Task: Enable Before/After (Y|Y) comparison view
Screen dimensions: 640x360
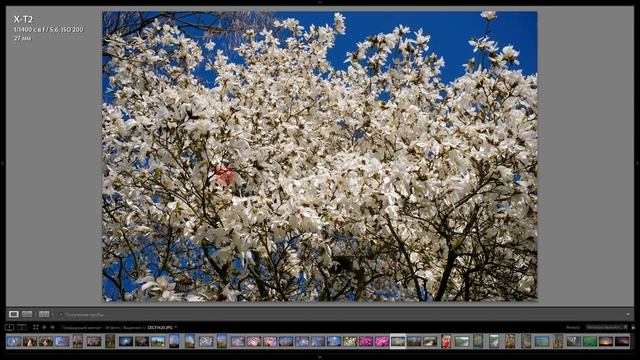Action: [x=44, y=314]
